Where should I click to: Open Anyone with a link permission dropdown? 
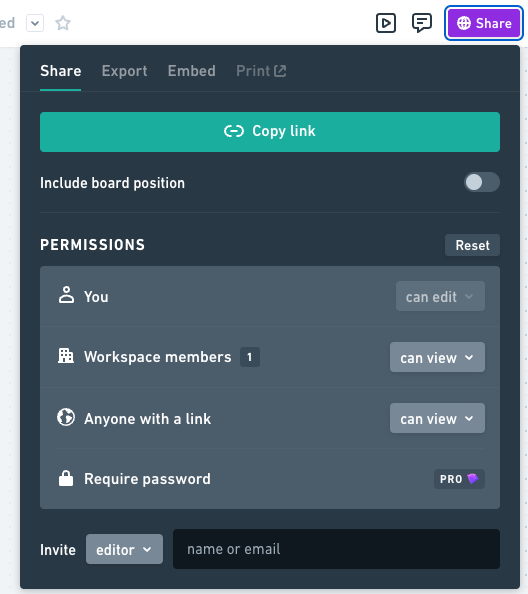pyautogui.click(x=437, y=418)
